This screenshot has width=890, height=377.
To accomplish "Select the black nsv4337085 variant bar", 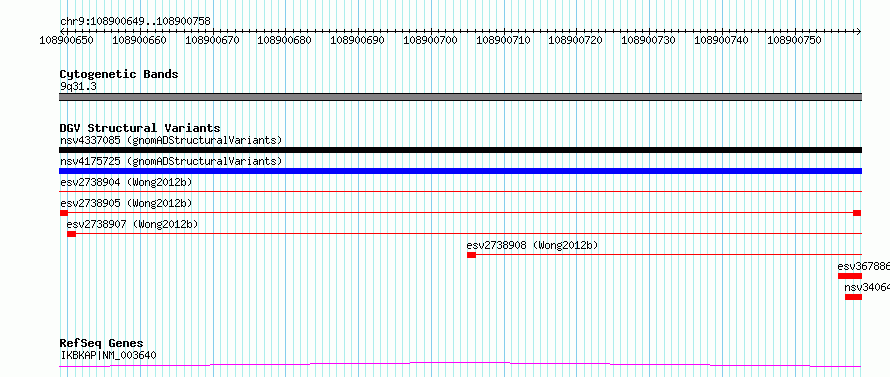I will [460, 150].
